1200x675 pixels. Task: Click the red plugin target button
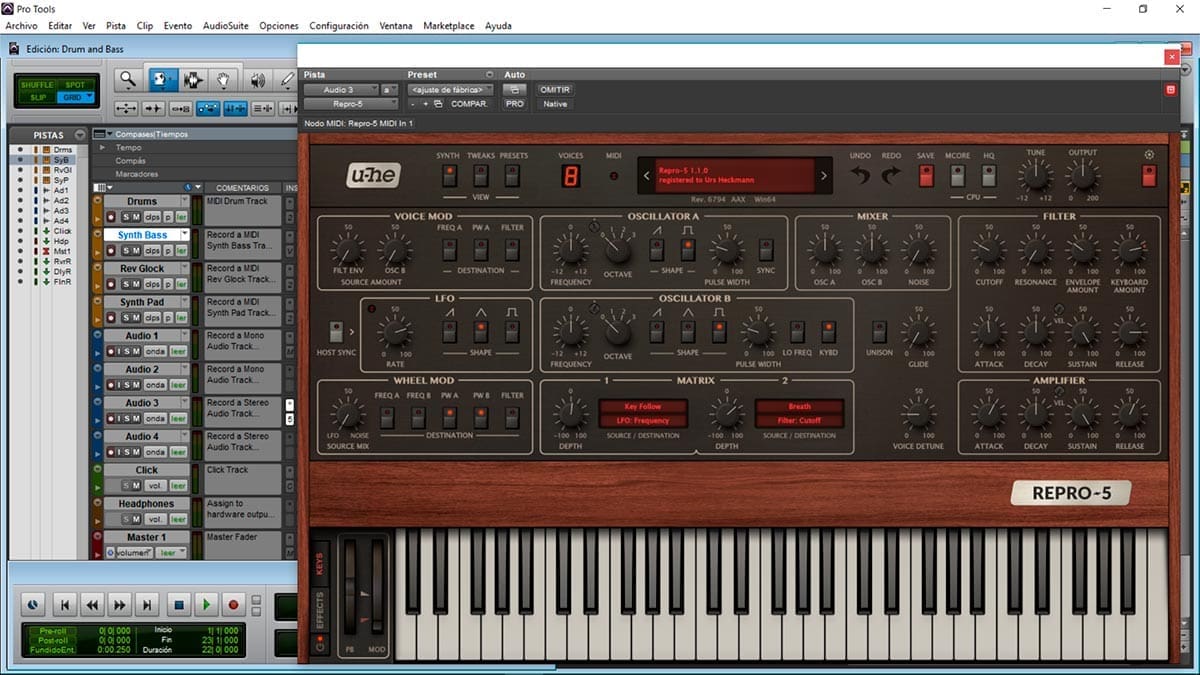point(1171,90)
